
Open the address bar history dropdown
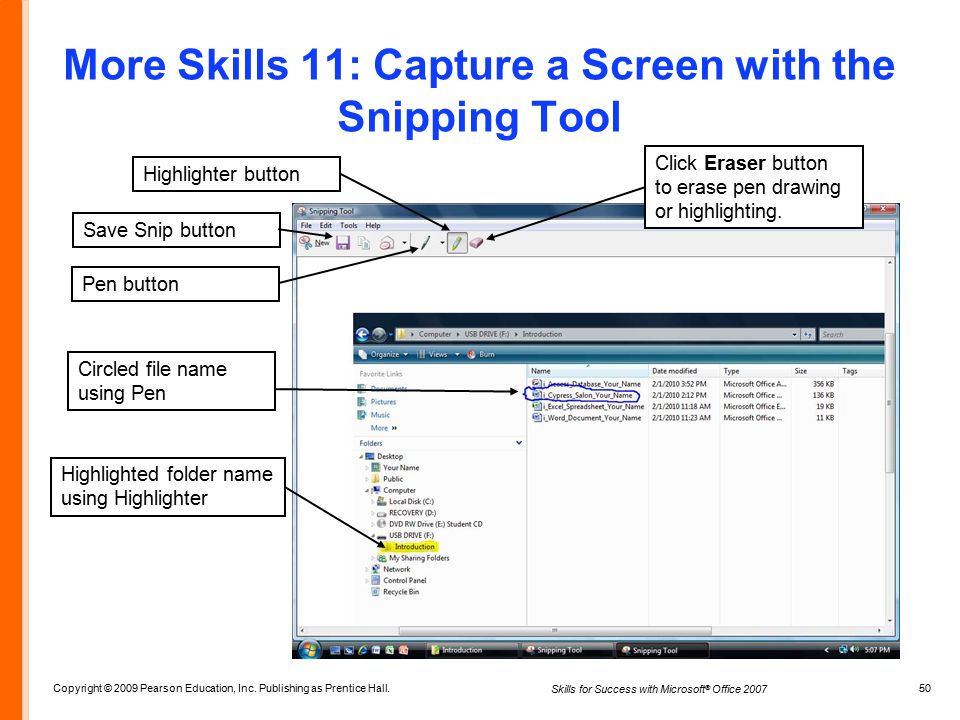795,334
